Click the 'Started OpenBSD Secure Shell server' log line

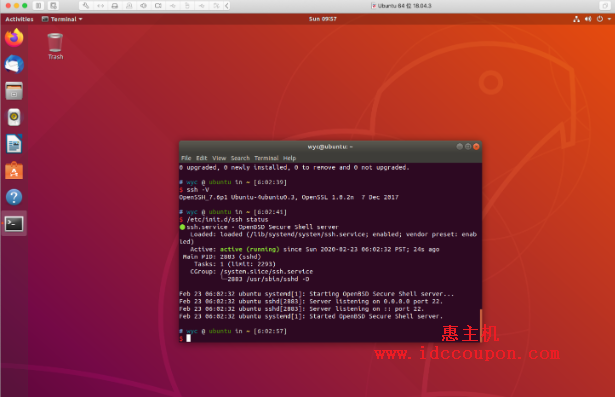[311, 317]
